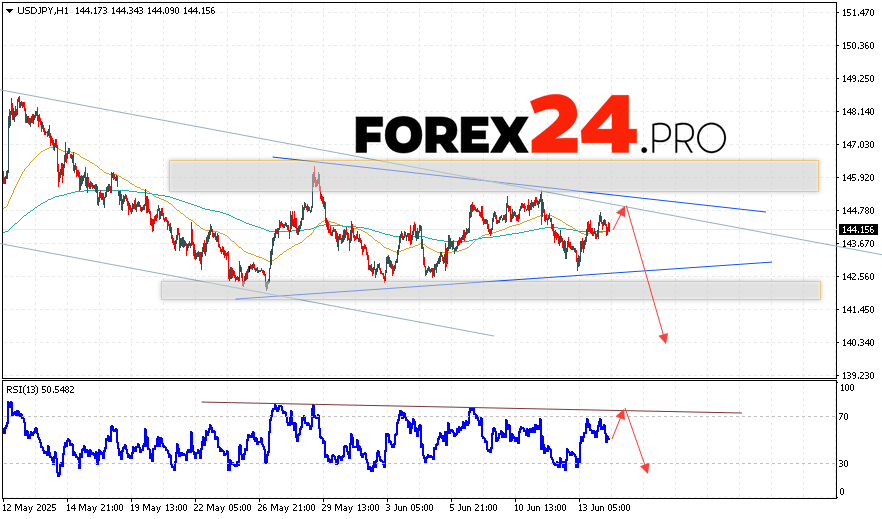This screenshot has width=882, height=519.
Task: Select the lower gray support zone rectangle
Action: pyautogui.click(x=490, y=290)
